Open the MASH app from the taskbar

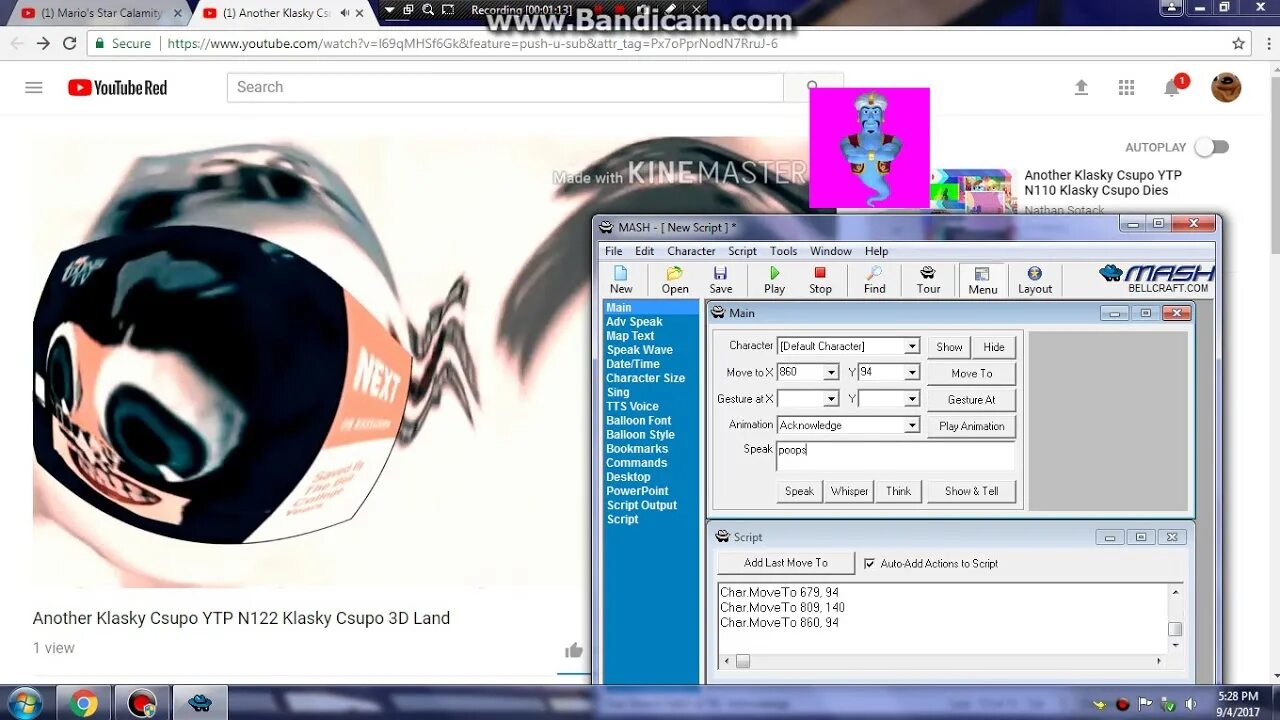(x=200, y=703)
